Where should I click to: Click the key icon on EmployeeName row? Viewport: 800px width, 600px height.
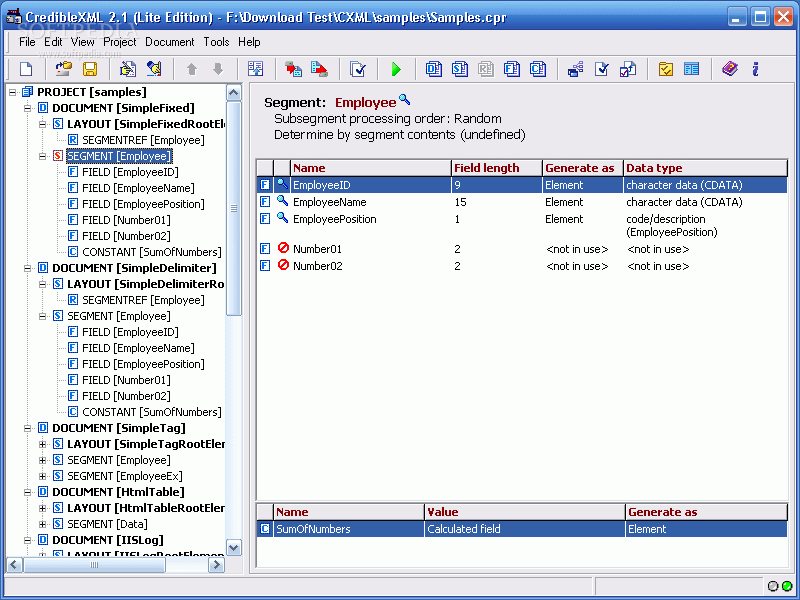(x=282, y=201)
